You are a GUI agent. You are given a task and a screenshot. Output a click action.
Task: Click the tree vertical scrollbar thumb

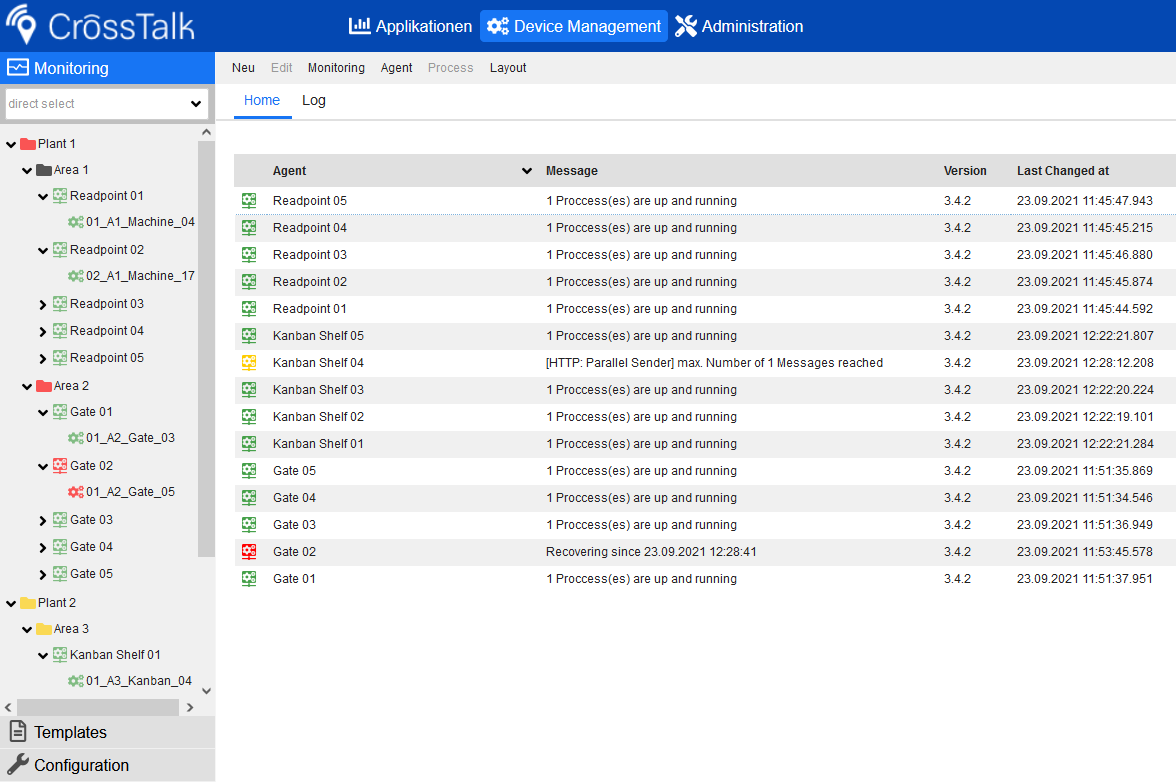pyautogui.click(x=206, y=349)
